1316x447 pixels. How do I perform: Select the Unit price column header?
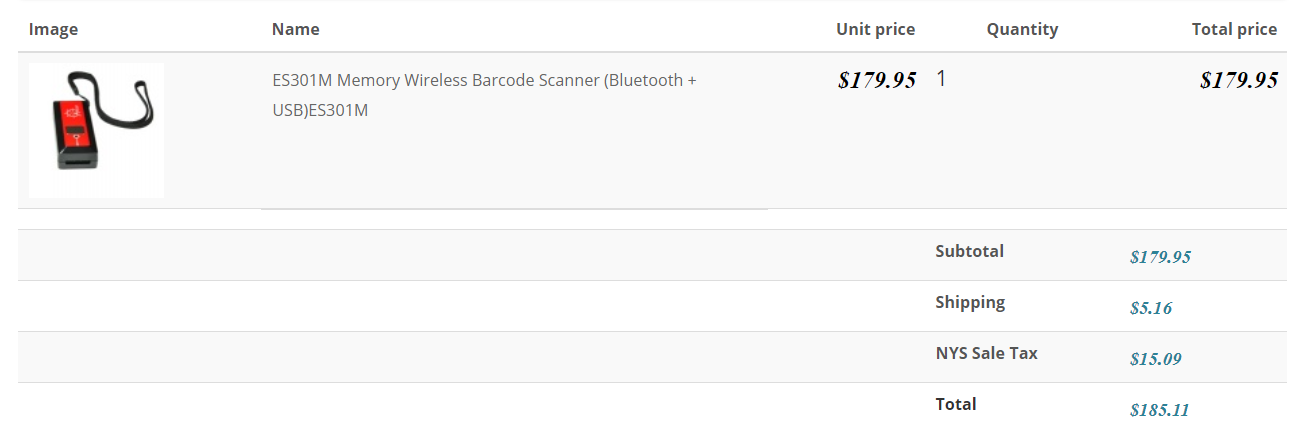pos(875,29)
